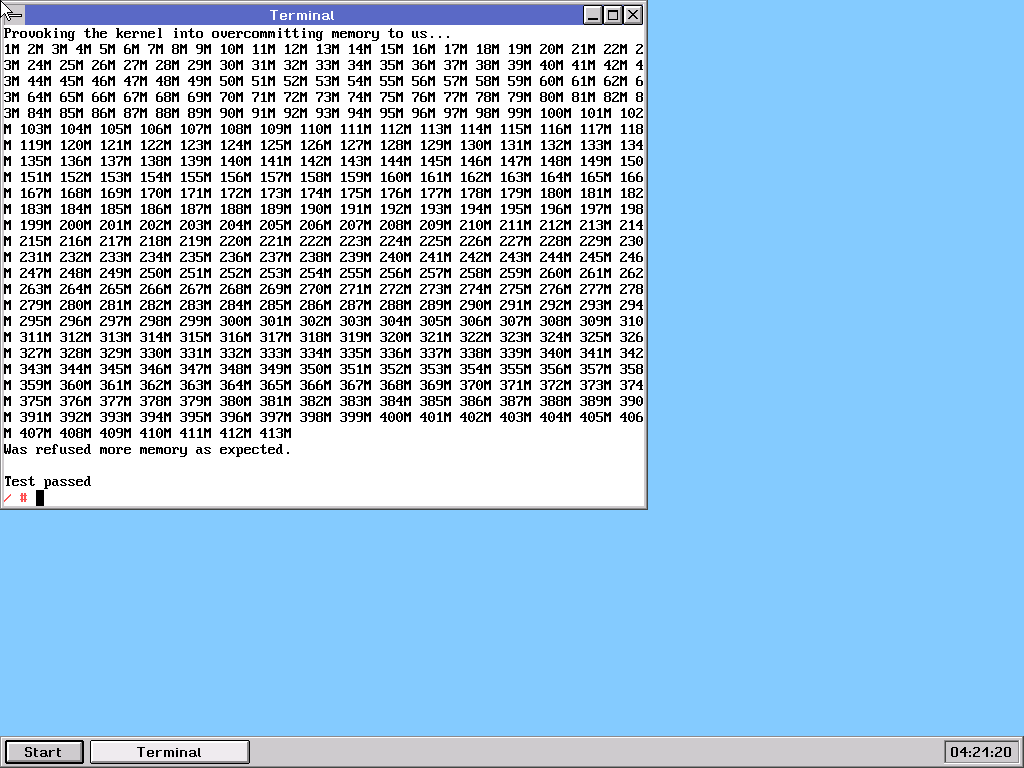Click the '400M' value in terminal output
This screenshot has height=768, width=1024.
click(x=395, y=418)
